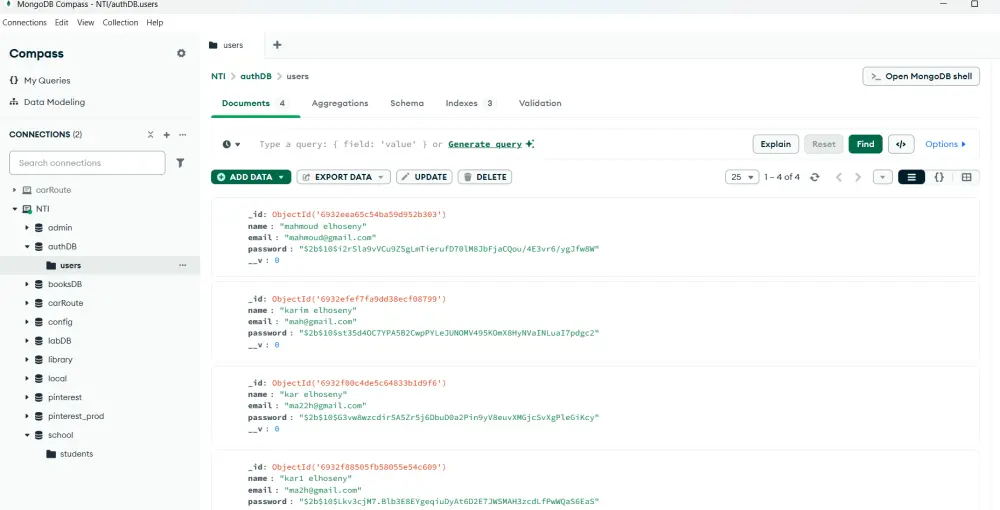The height and width of the screenshot is (510, 1000).
Task: Click email value "mahmoud@gmail.com"
Action: click(329, 237)
